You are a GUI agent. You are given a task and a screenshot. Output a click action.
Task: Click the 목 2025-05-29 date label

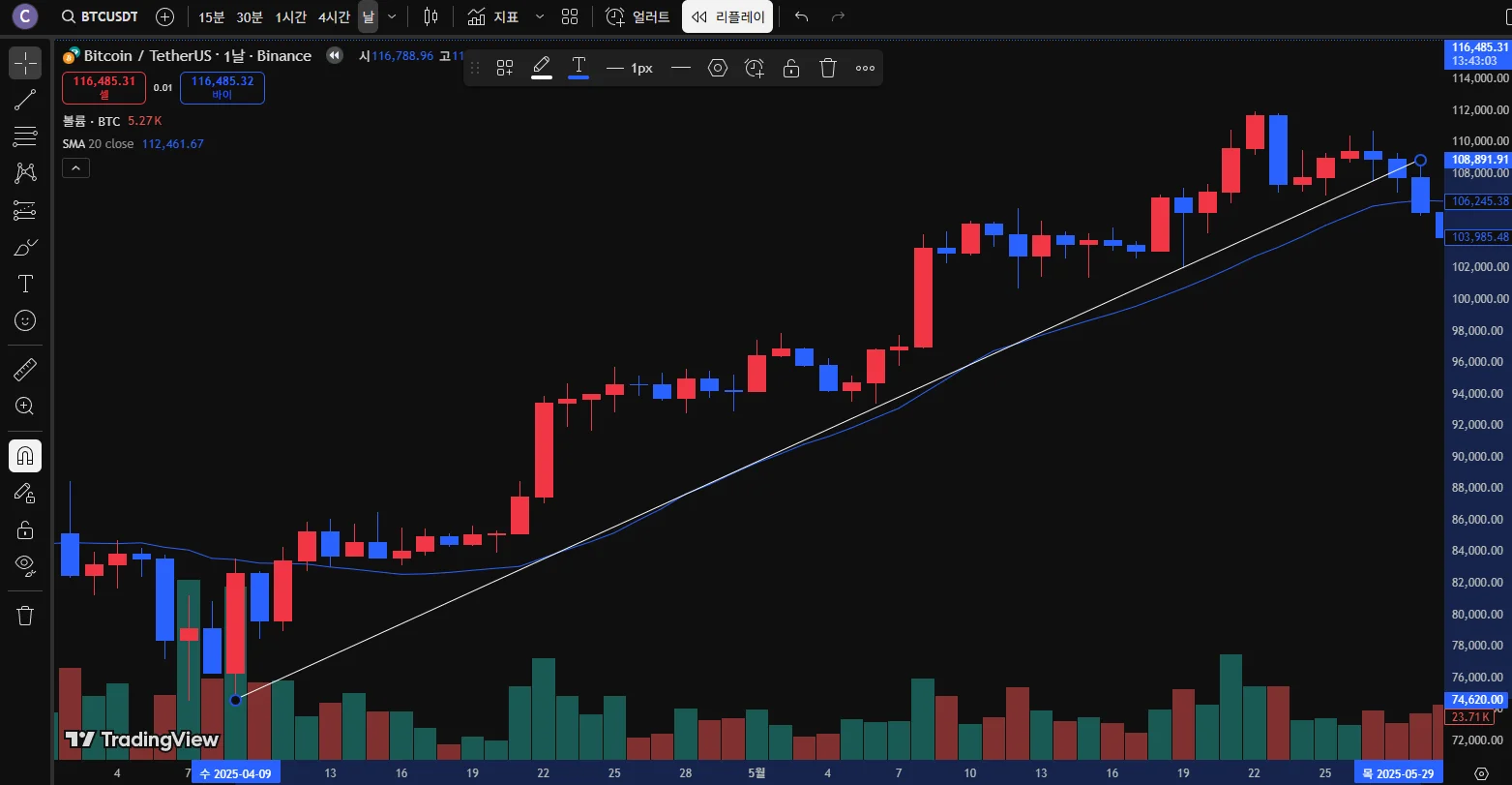(1400, 773)
